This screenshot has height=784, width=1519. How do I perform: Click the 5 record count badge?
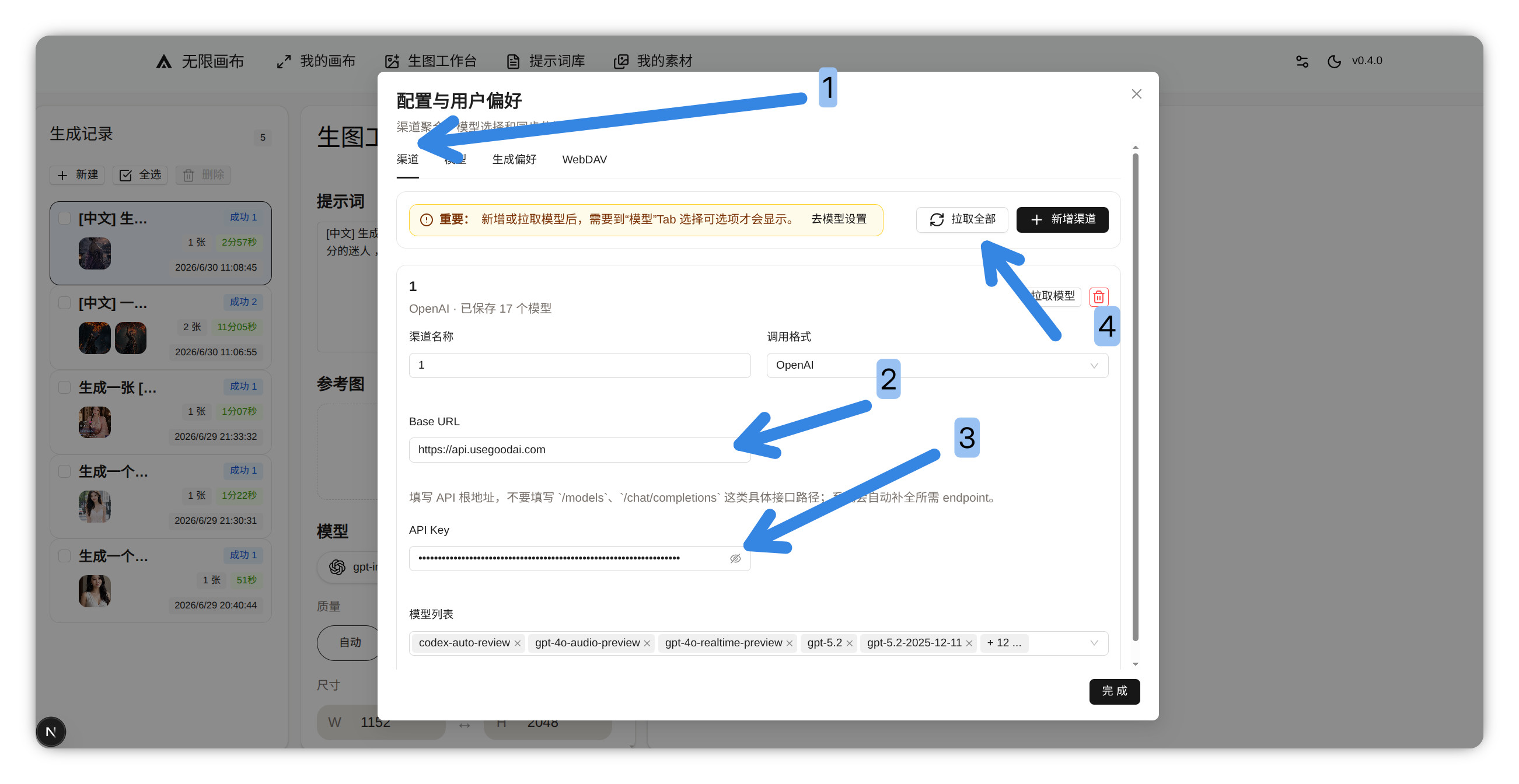[x=263, y=138]
